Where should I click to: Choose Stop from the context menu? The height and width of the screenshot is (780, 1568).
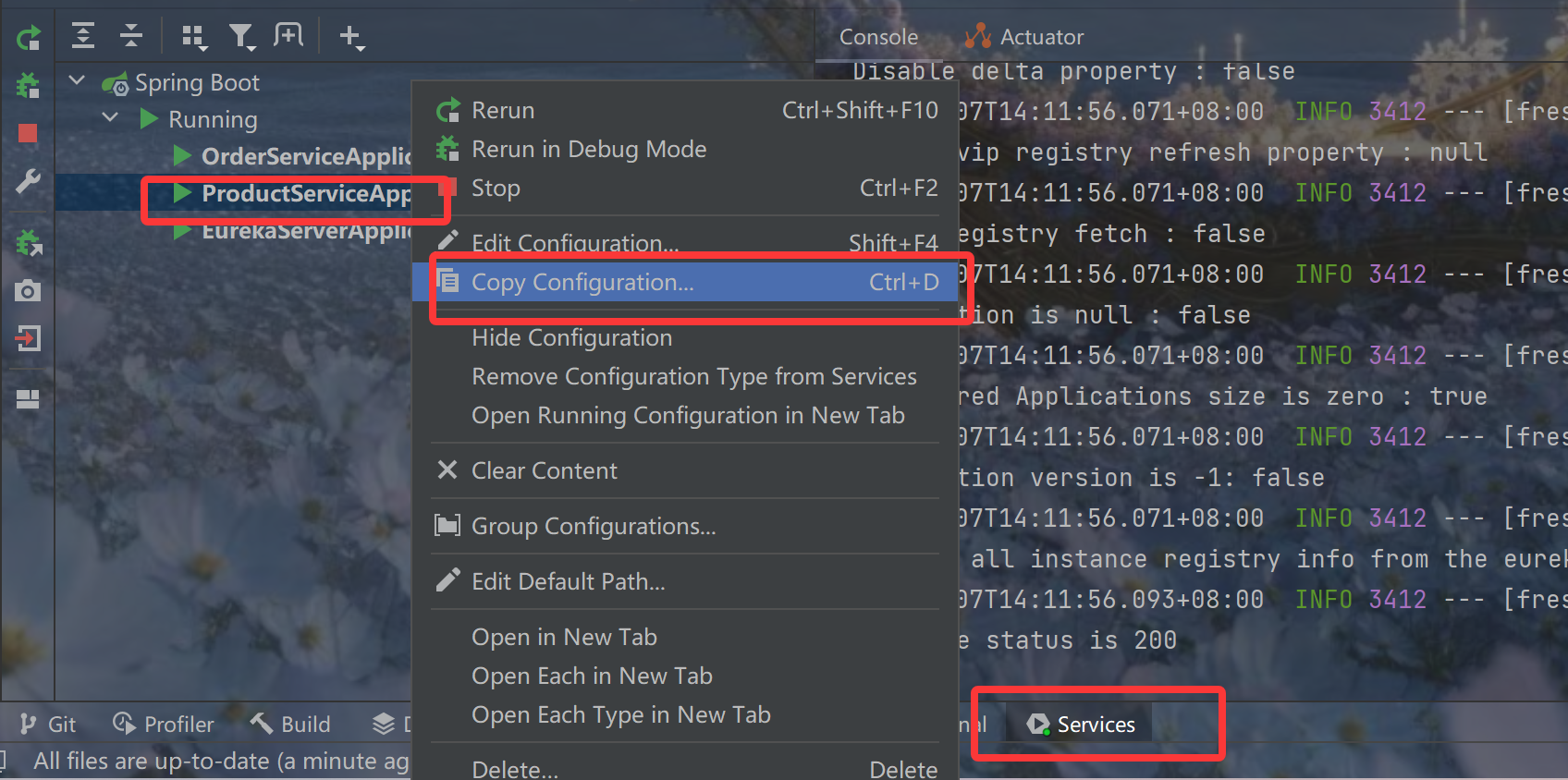[x=686, y=188]
